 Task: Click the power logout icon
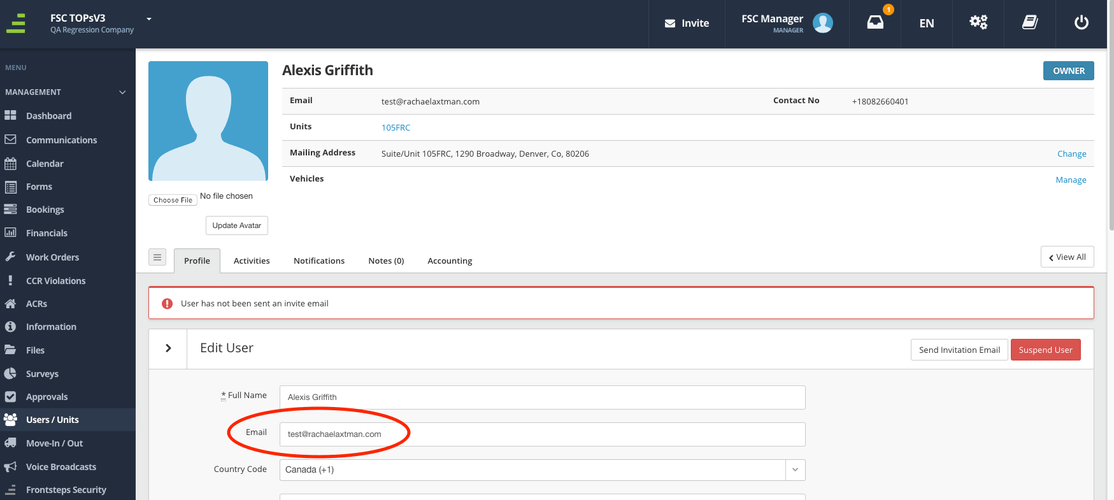coord(1081,23)
